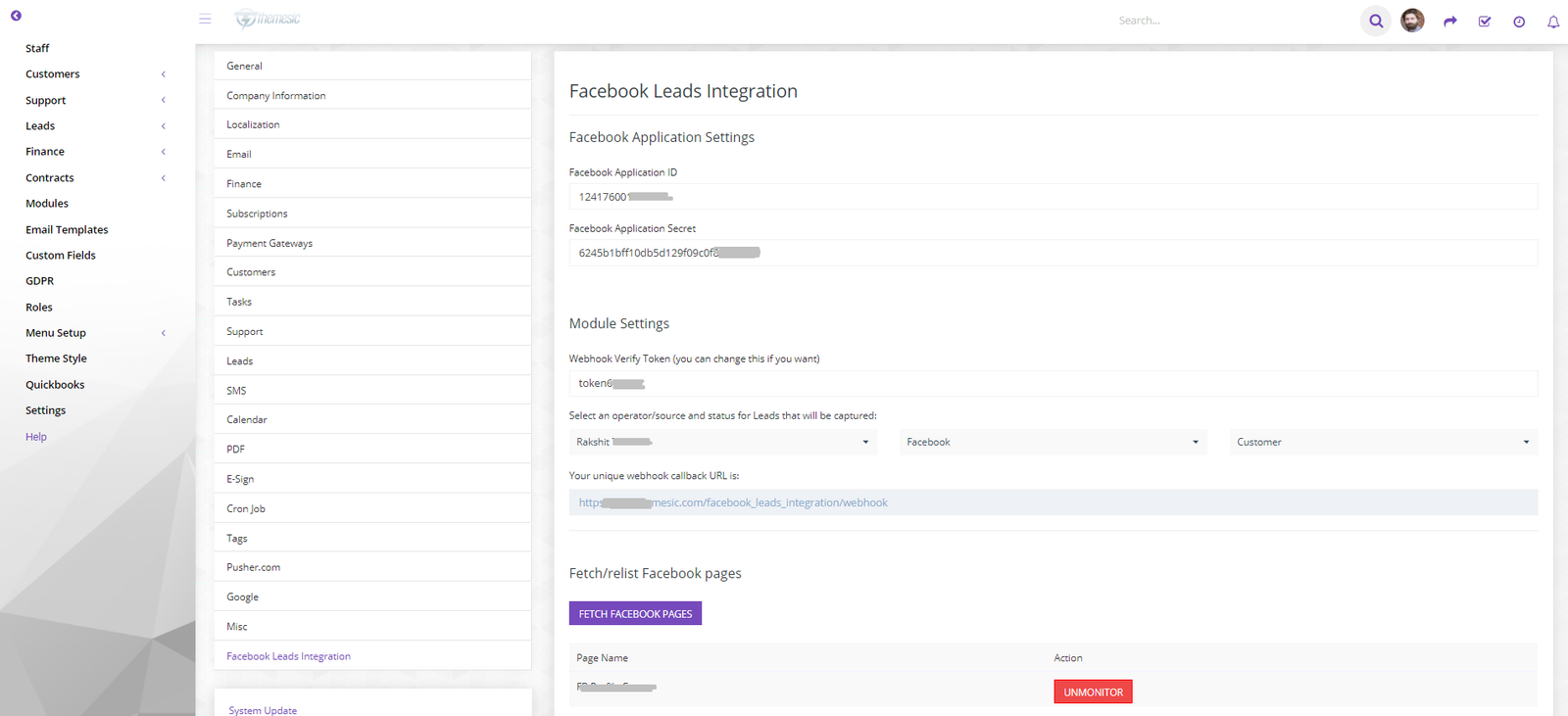Viewport: 1568px width, 716px height.
Task: Click the Help link in sidebar
Action: 36,437
